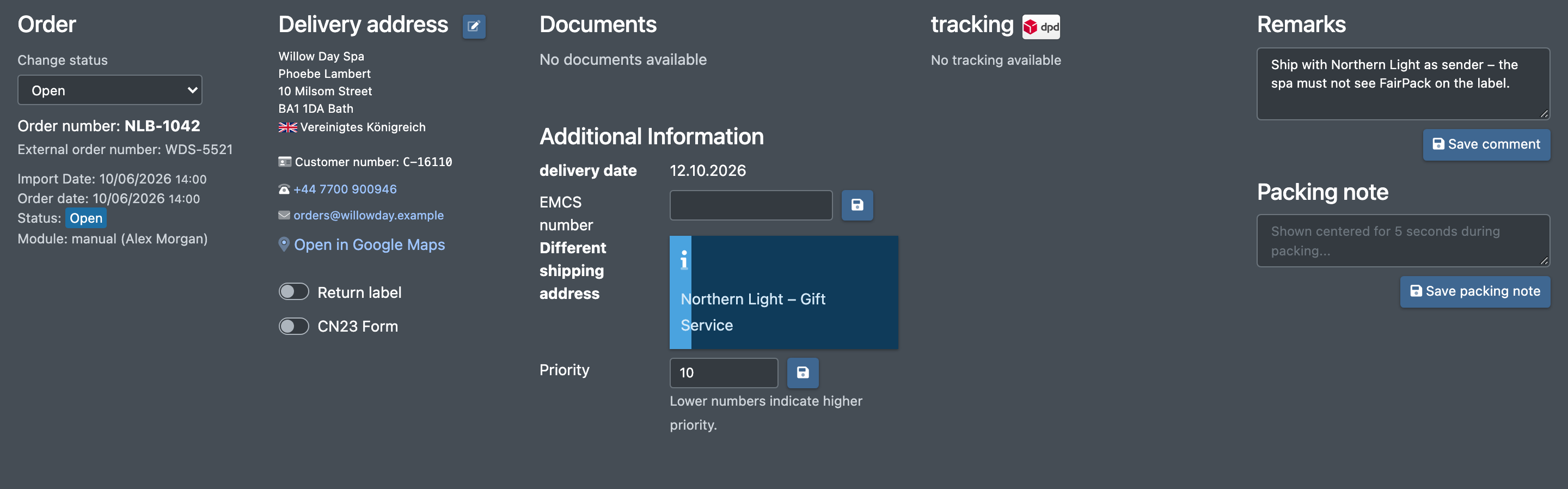
Task: Click 'Vereinigtes Königreich' country text
Action: pos(363,127)
